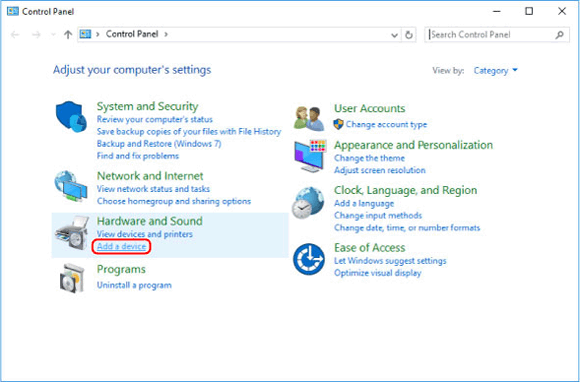Screen dimensions: 580x382
Task: Open the System and Security shield icon
Action: pos(71,116)
